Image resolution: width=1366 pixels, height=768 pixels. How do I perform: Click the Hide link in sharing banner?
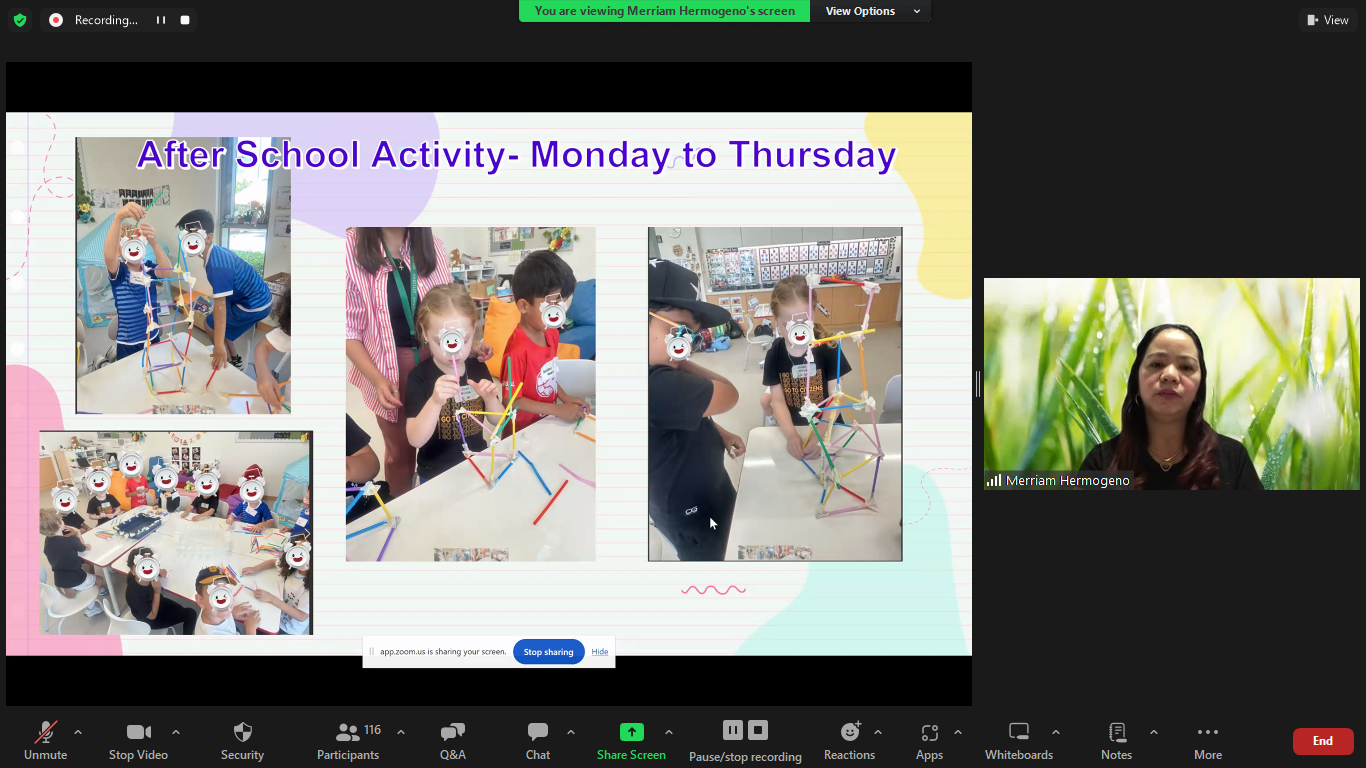click(x=599, y=652)
